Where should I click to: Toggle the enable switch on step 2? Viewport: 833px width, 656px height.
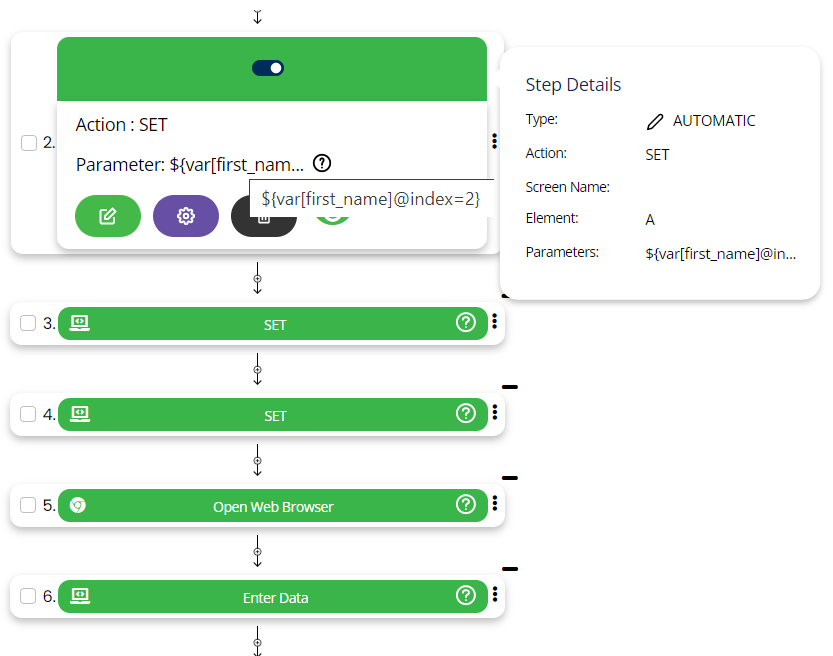point(268,68)
